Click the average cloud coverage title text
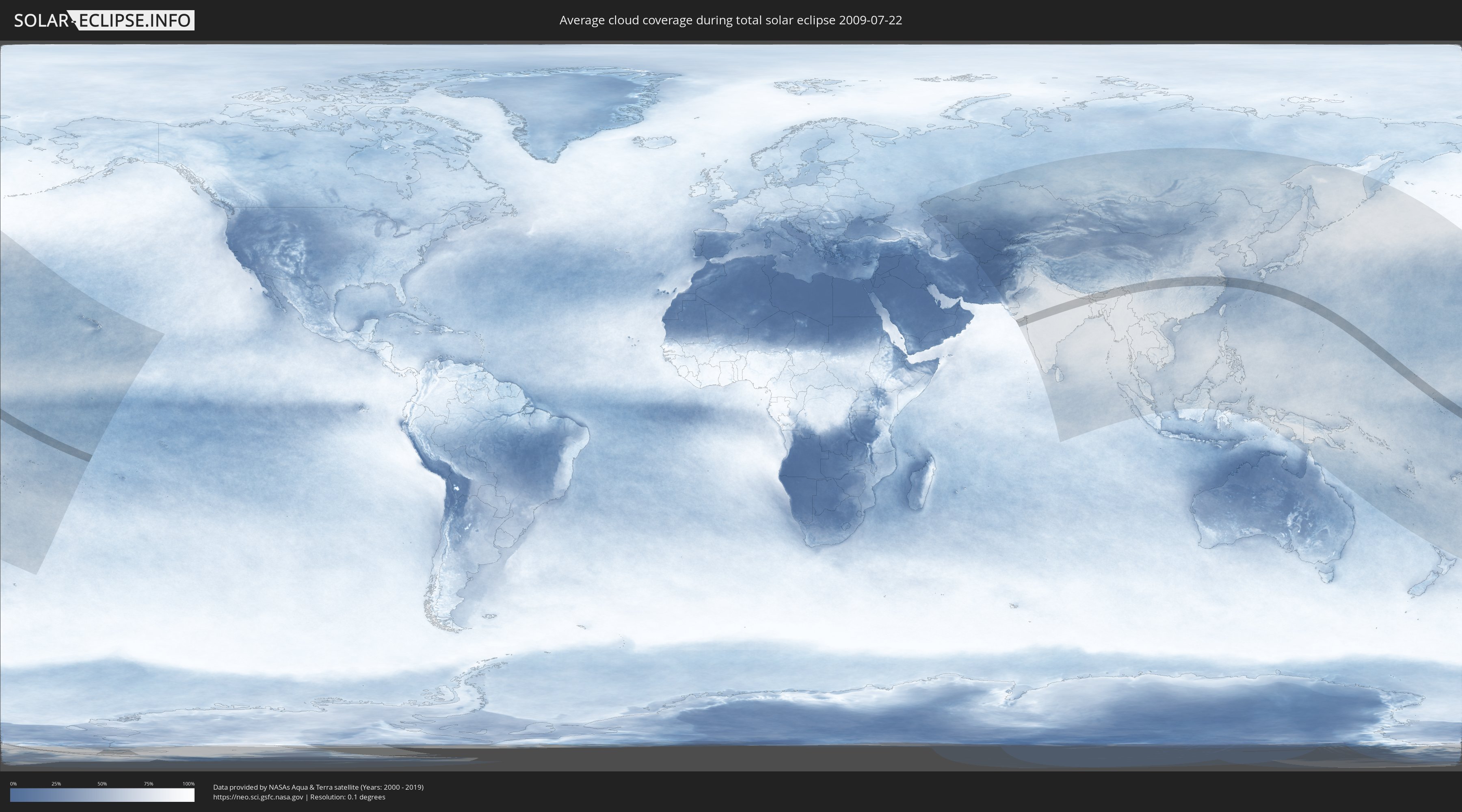This screenshot has width=1462, height=812. click(x=731, y=20)
